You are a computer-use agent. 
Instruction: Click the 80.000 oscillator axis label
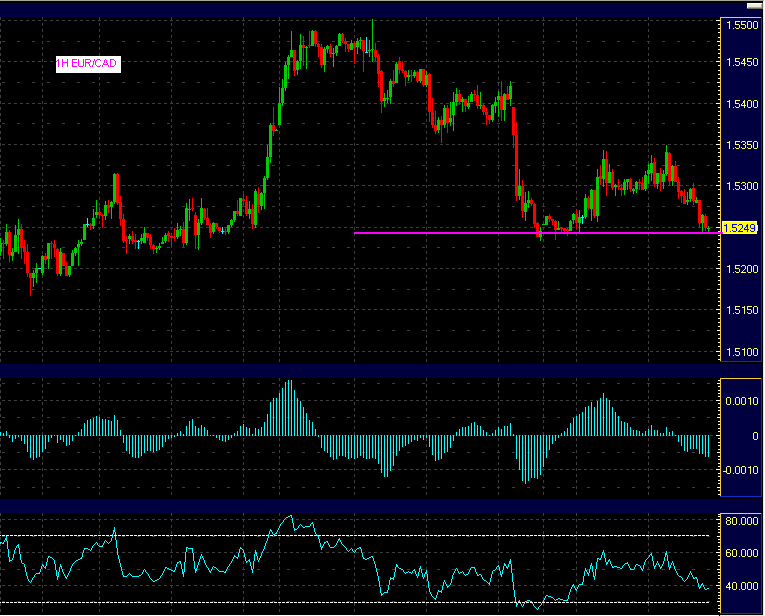click(742, 521)
